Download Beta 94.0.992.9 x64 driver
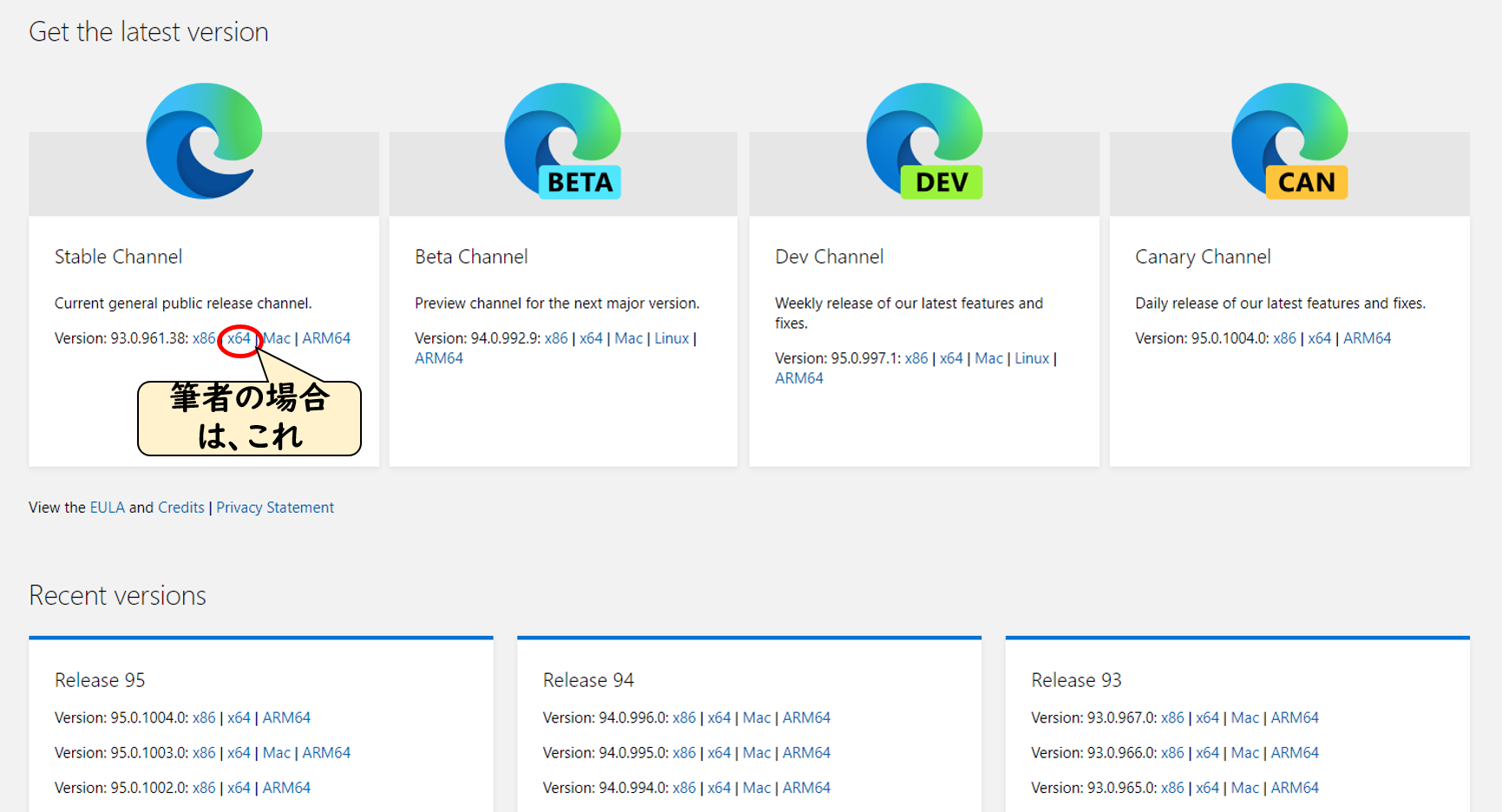 click(591, 338)
